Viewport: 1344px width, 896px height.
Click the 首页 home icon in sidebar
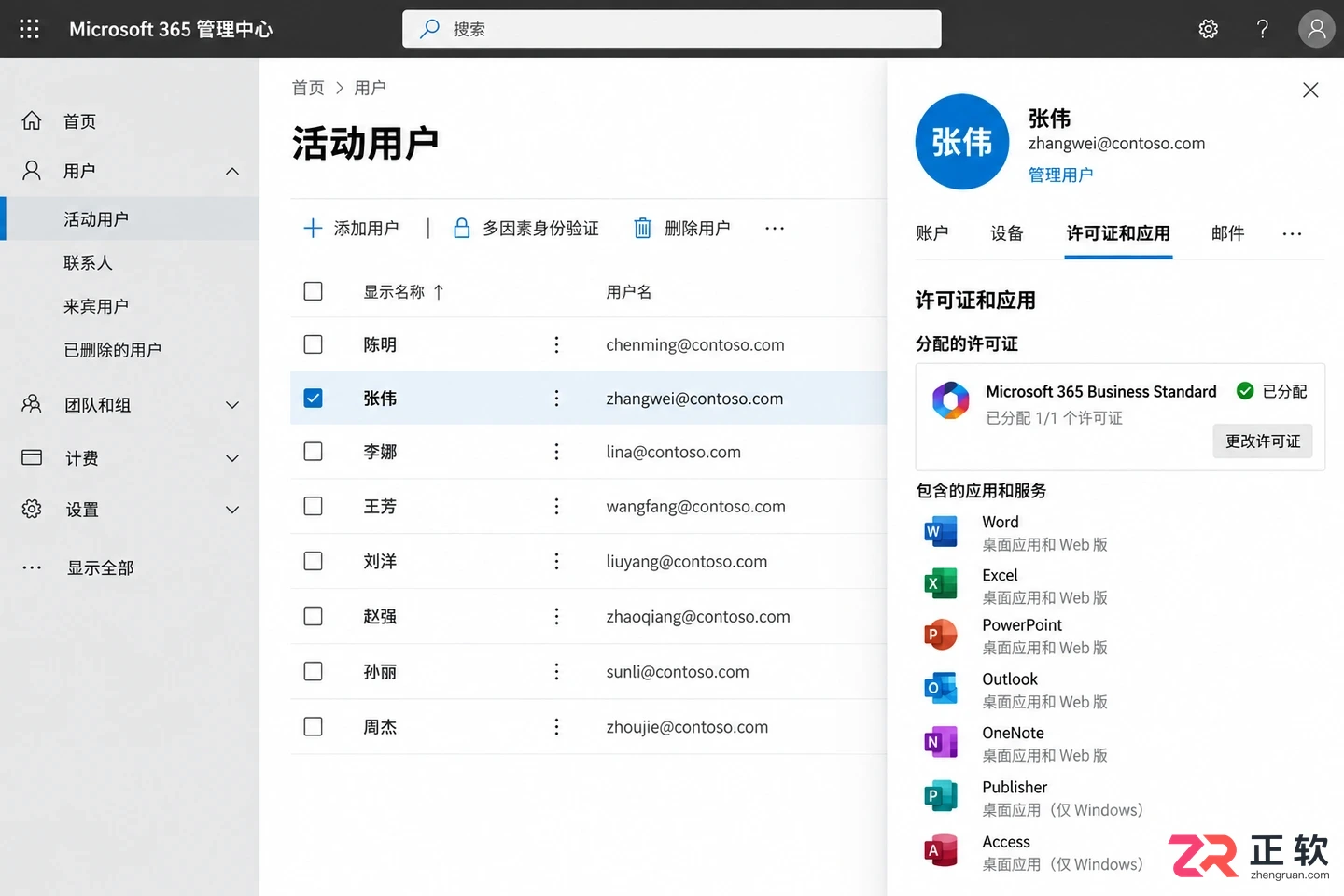pyautogui.click(x=32, y=120)
